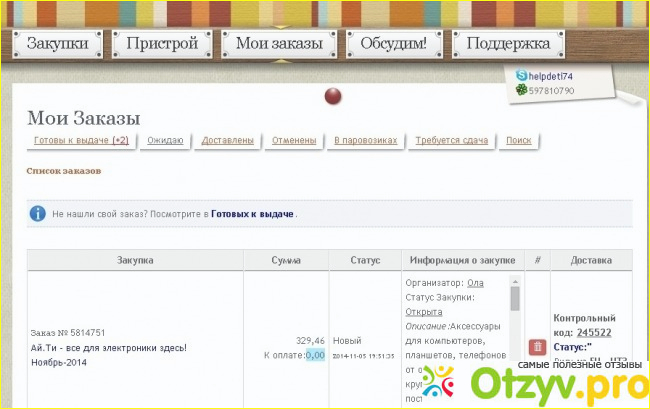Delete the order with red trash icon
The image size is (650, 409).
pos(537,347)
